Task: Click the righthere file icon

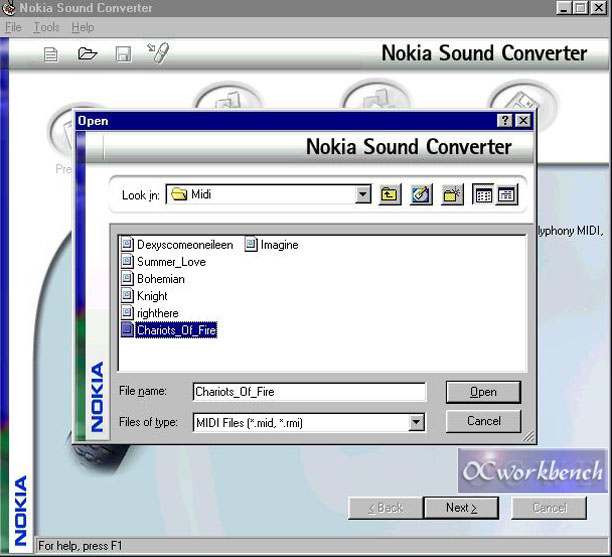Action: click(127, 312)
